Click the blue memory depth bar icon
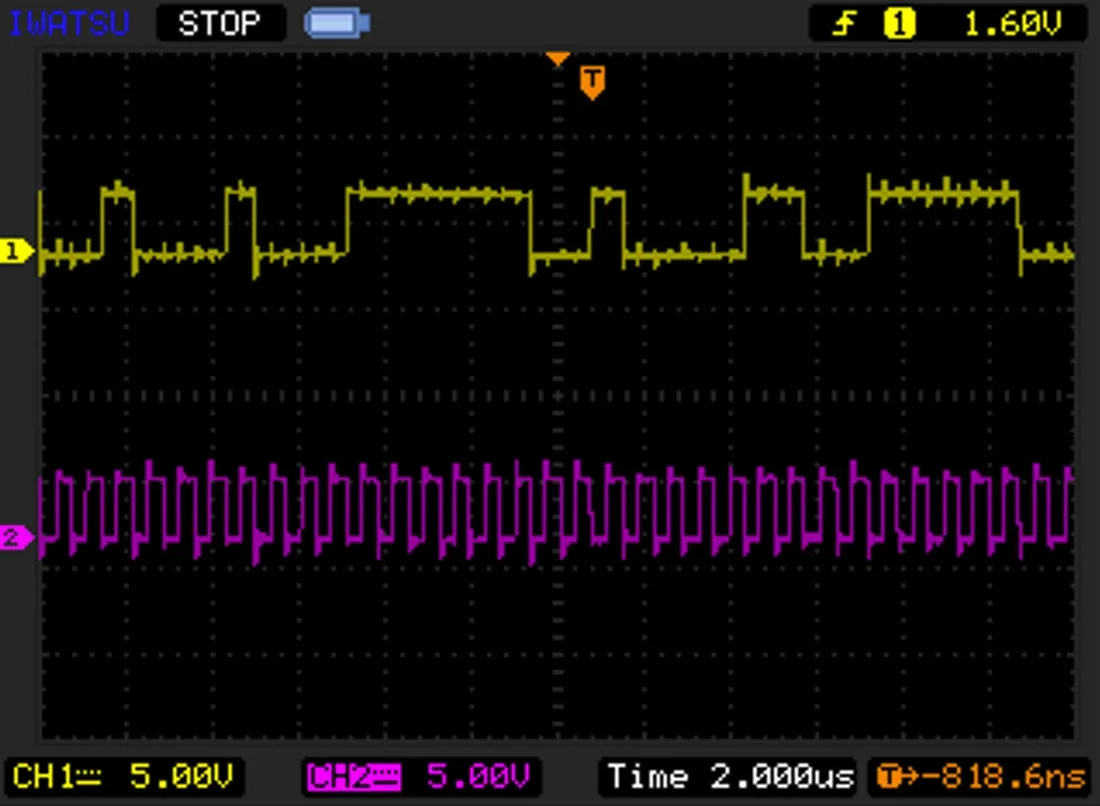Viewport: 1100px width, 806px height. pos(337,23)
